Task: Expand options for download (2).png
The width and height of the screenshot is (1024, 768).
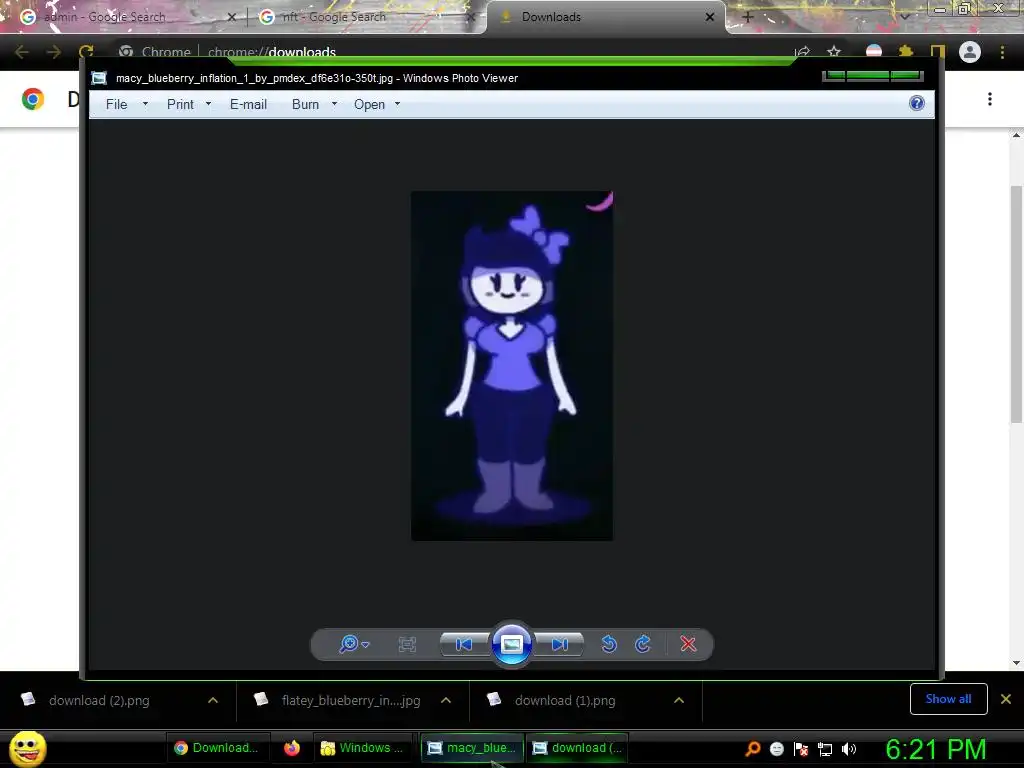Action: (213, 700)
